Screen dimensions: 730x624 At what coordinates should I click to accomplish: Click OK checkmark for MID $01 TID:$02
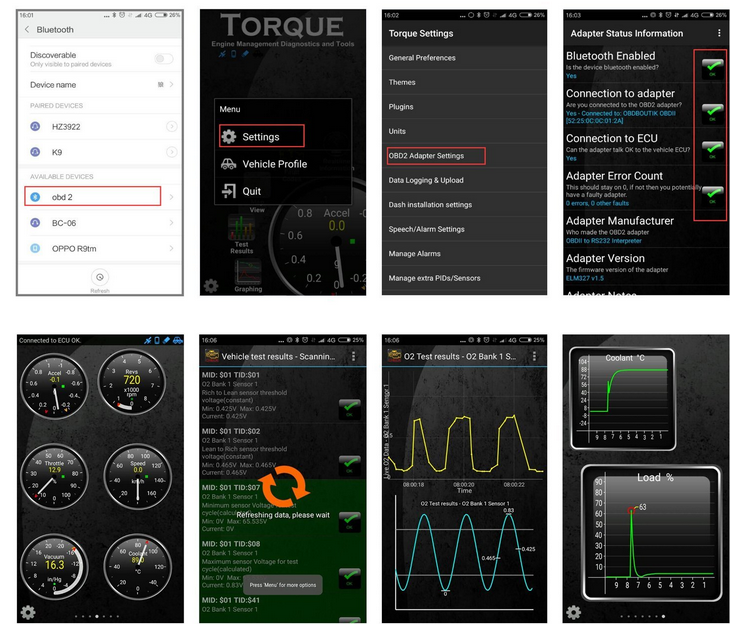coord(350,465)
